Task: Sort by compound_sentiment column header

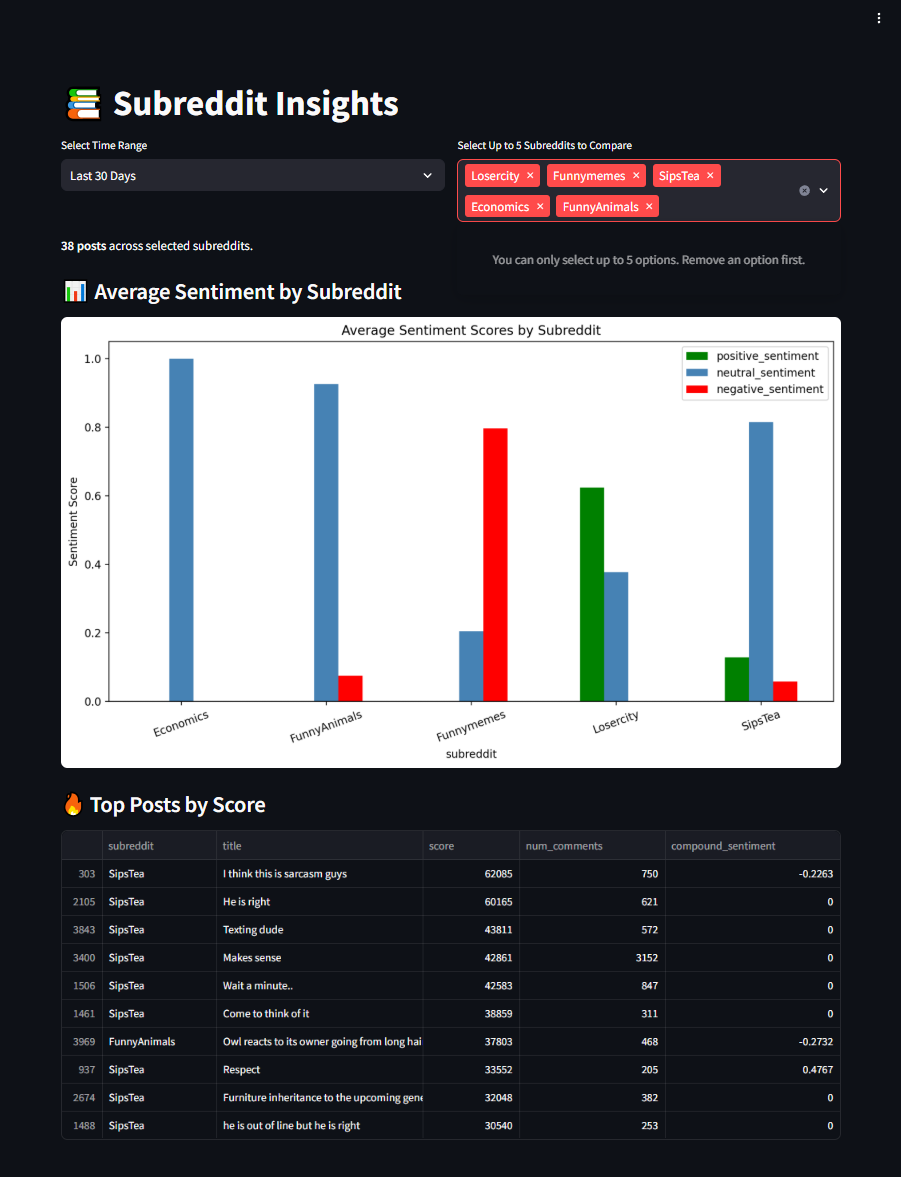Action: (x=752, y=846)
